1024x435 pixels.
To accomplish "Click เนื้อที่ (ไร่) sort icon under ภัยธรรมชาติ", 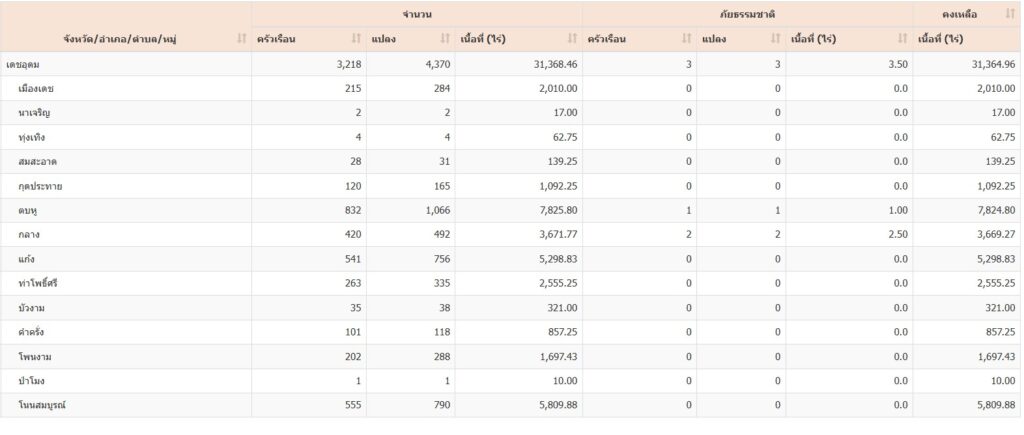I will (x=902, y=39).
